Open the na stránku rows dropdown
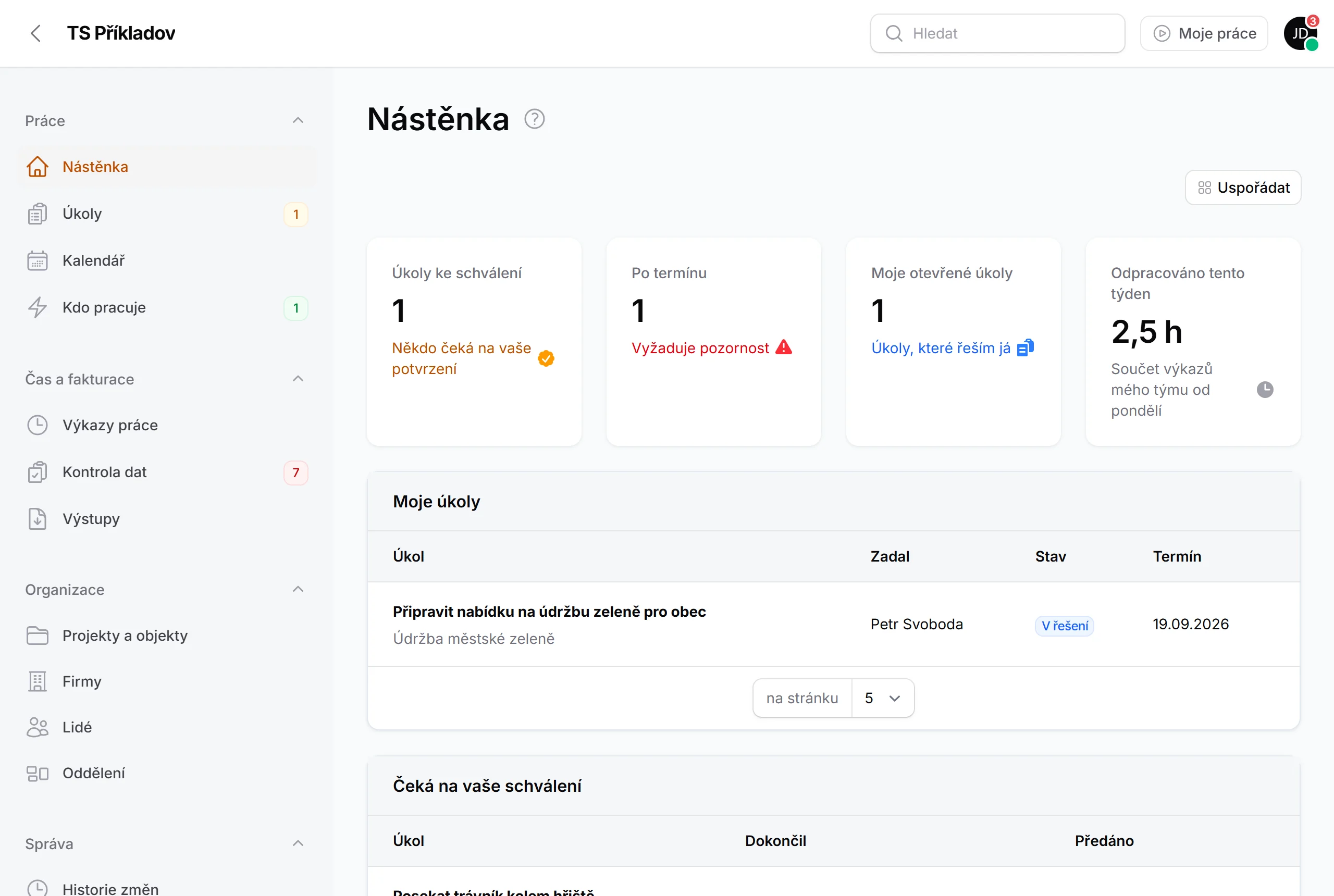The height and width of the screenshot is (896, 1334). click(x=883, y=698)
